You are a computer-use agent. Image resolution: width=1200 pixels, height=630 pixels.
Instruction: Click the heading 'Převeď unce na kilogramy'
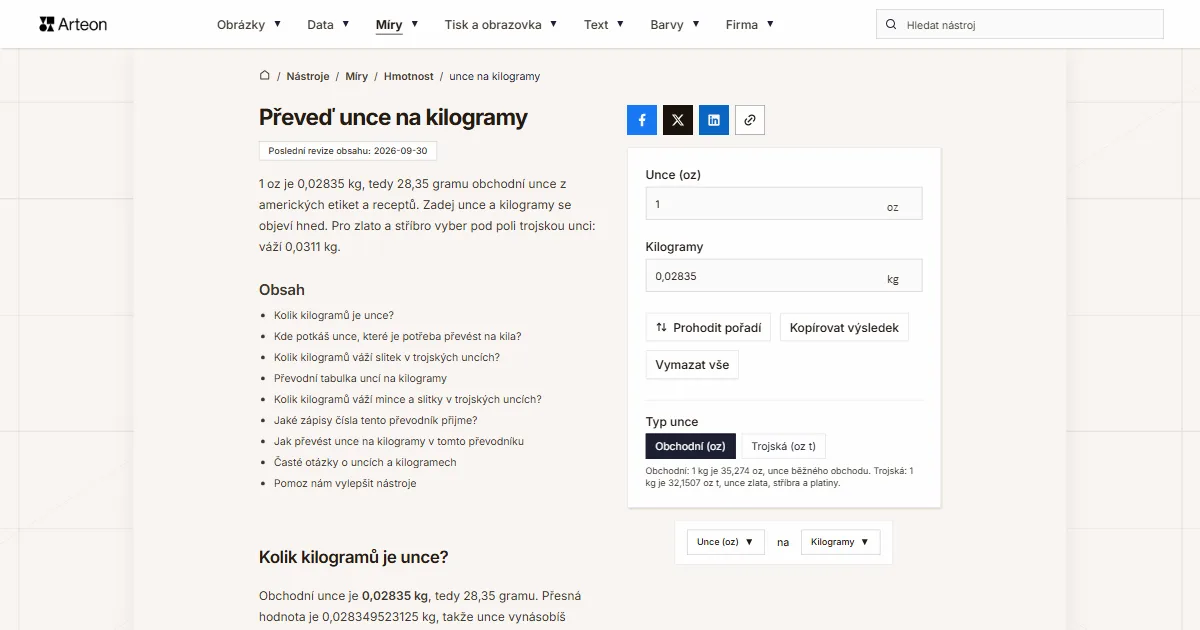click(x=393, y=117)
